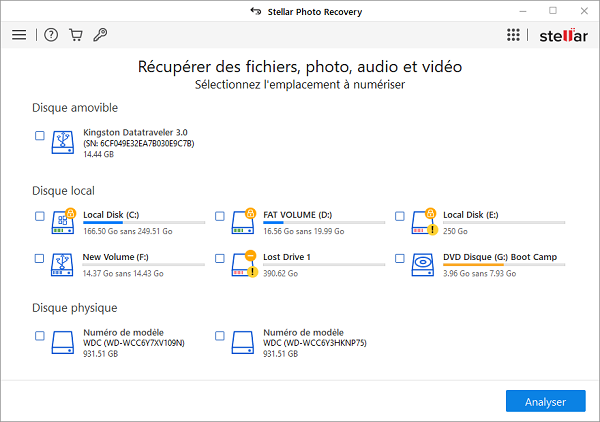This screenshot has height=422, width=600.
Task: Click the back arrow icon in title bar
Action: point(256,11)
